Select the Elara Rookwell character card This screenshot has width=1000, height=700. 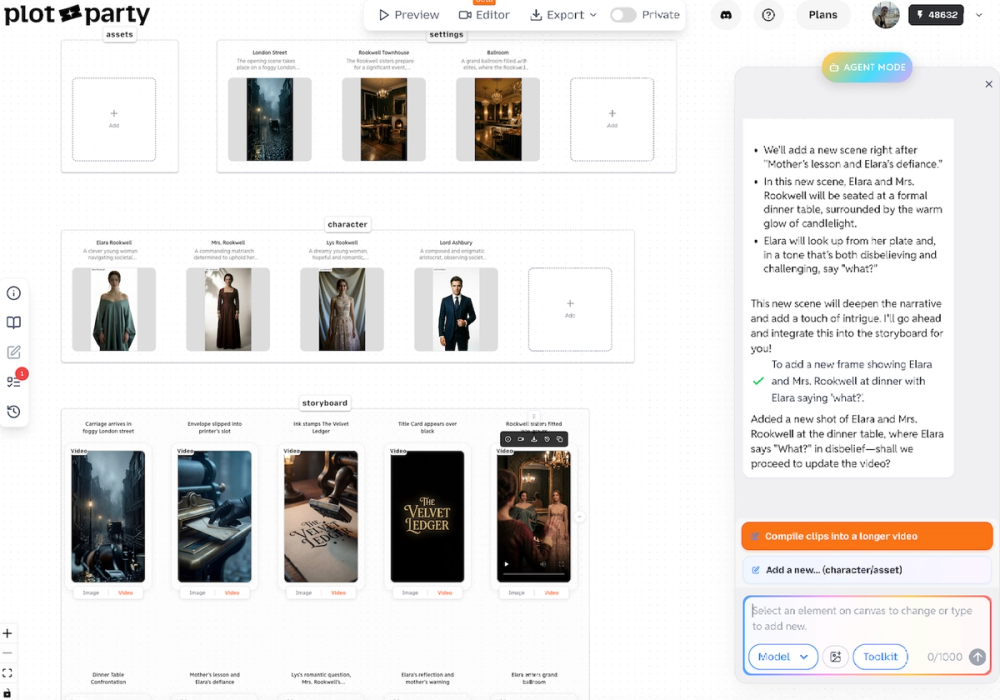[x=114, y=309]
